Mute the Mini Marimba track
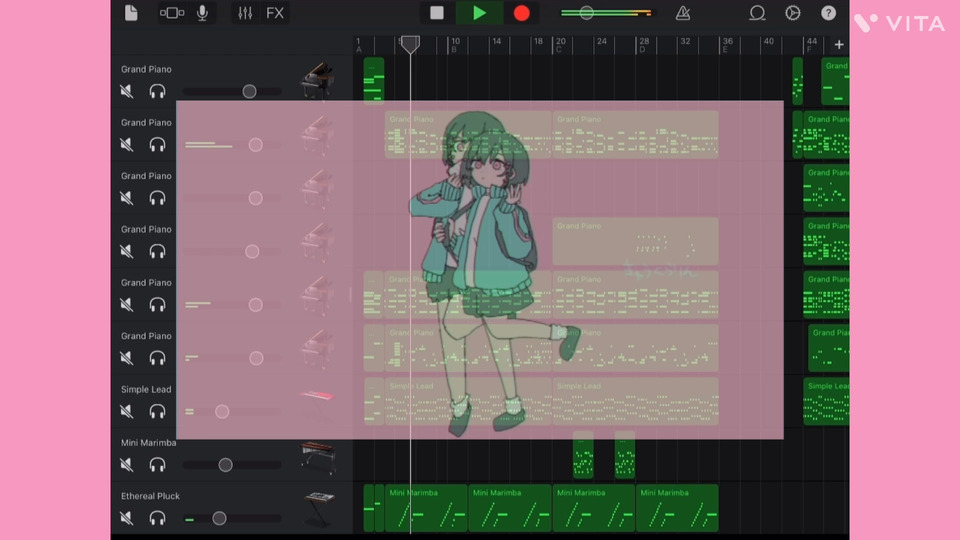 [x=127, y=465]
